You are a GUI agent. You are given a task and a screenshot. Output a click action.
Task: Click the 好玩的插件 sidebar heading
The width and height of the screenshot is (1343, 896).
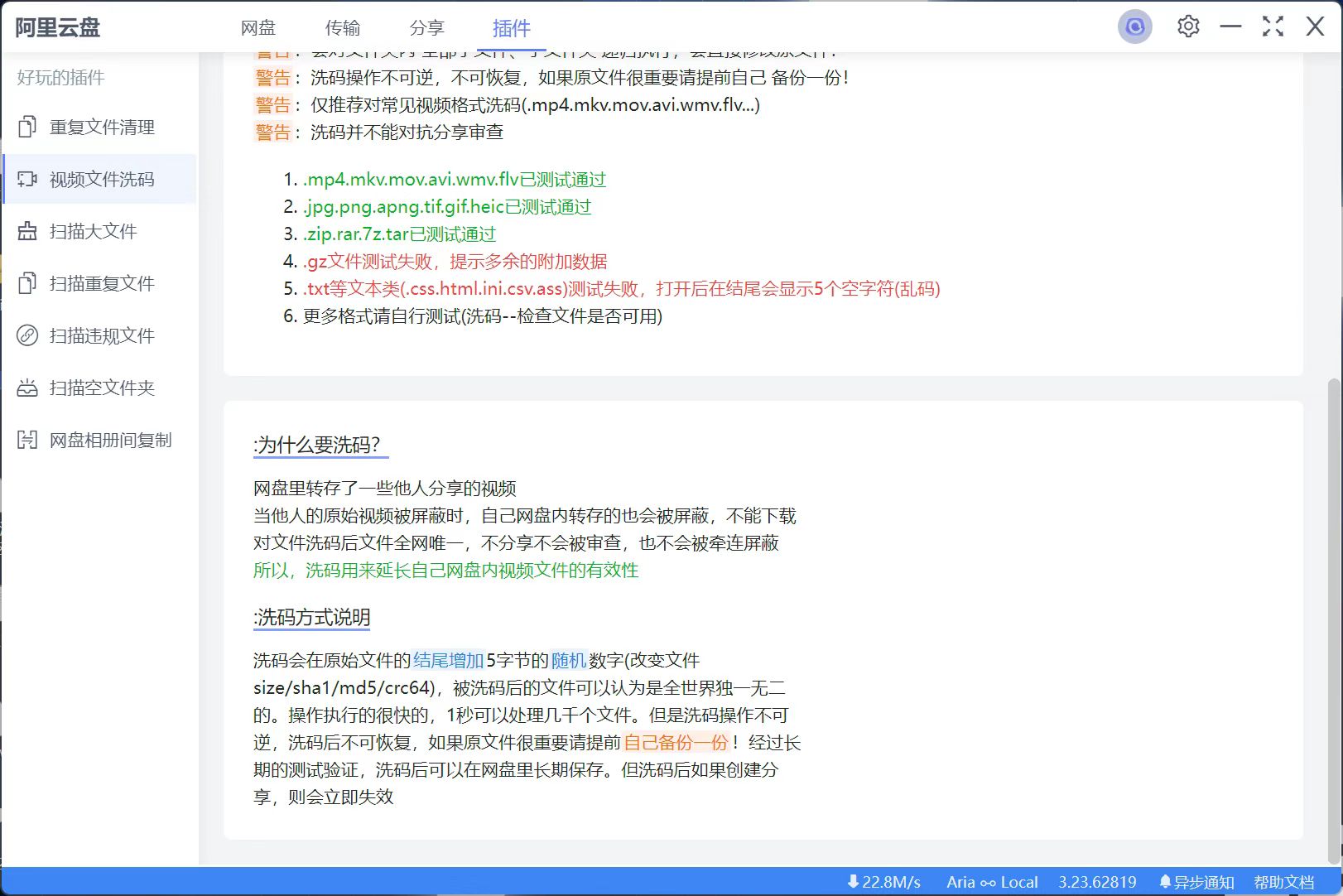(x=60, y=78)
